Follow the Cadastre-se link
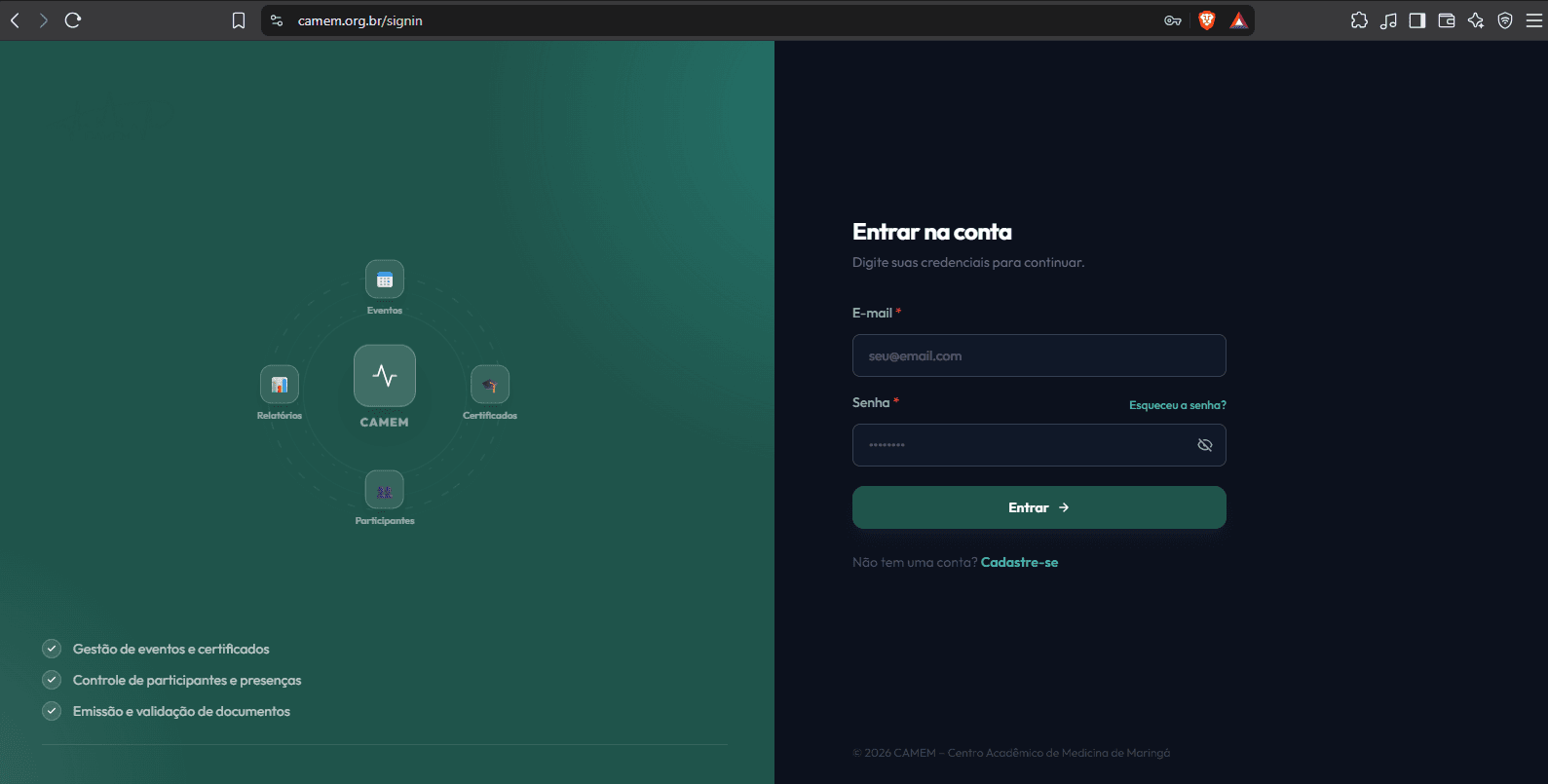 click(x=1019, y=562)
